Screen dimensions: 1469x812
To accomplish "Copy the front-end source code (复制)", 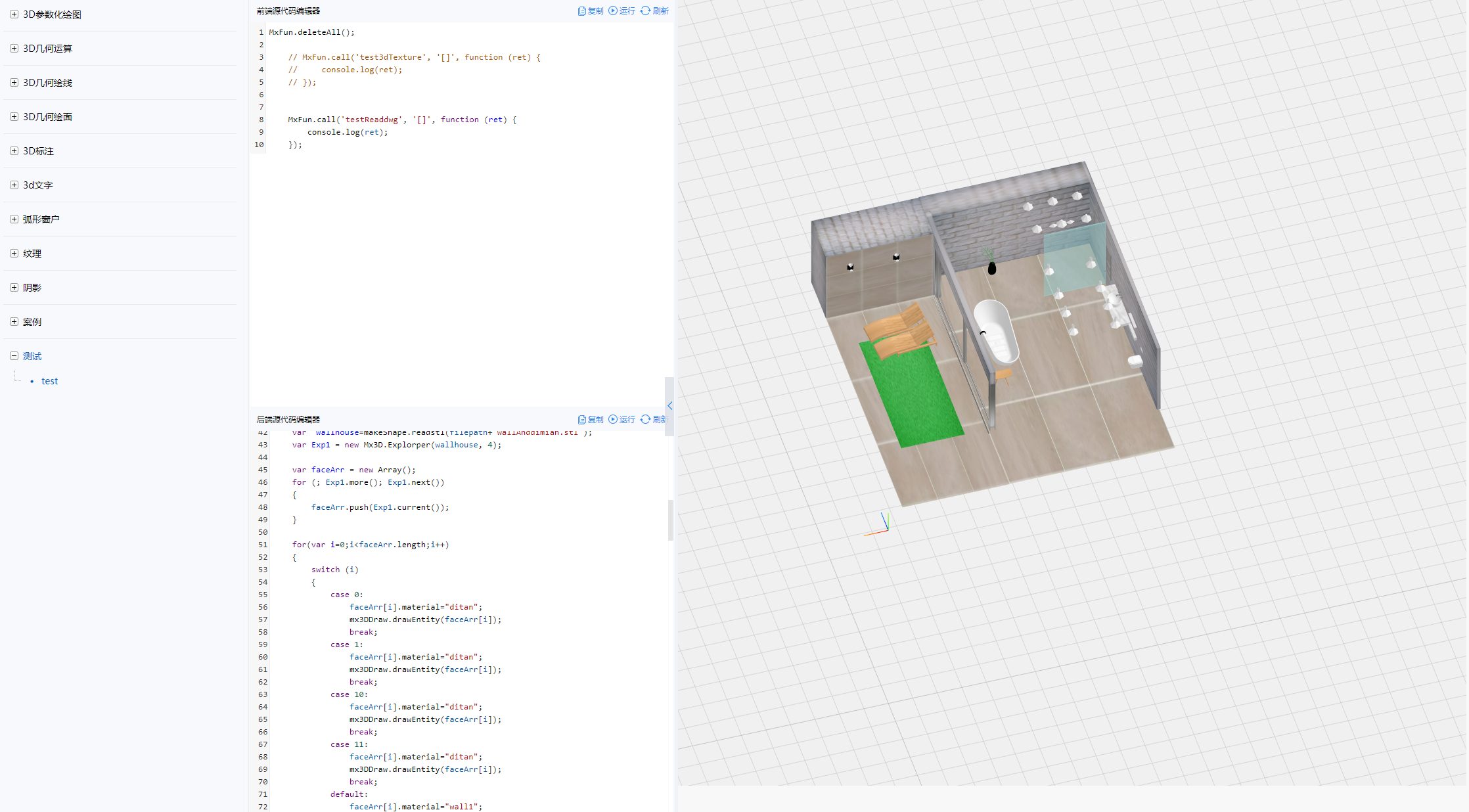I will (x=591, y=11).
